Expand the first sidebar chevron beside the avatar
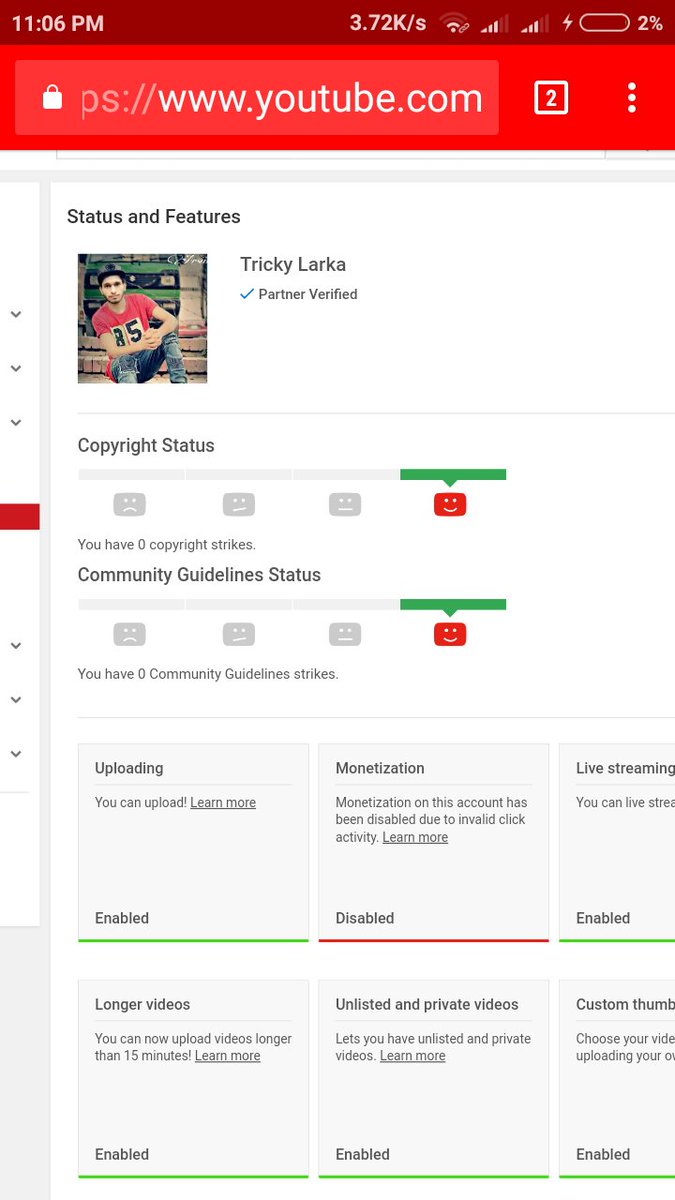 16,314
